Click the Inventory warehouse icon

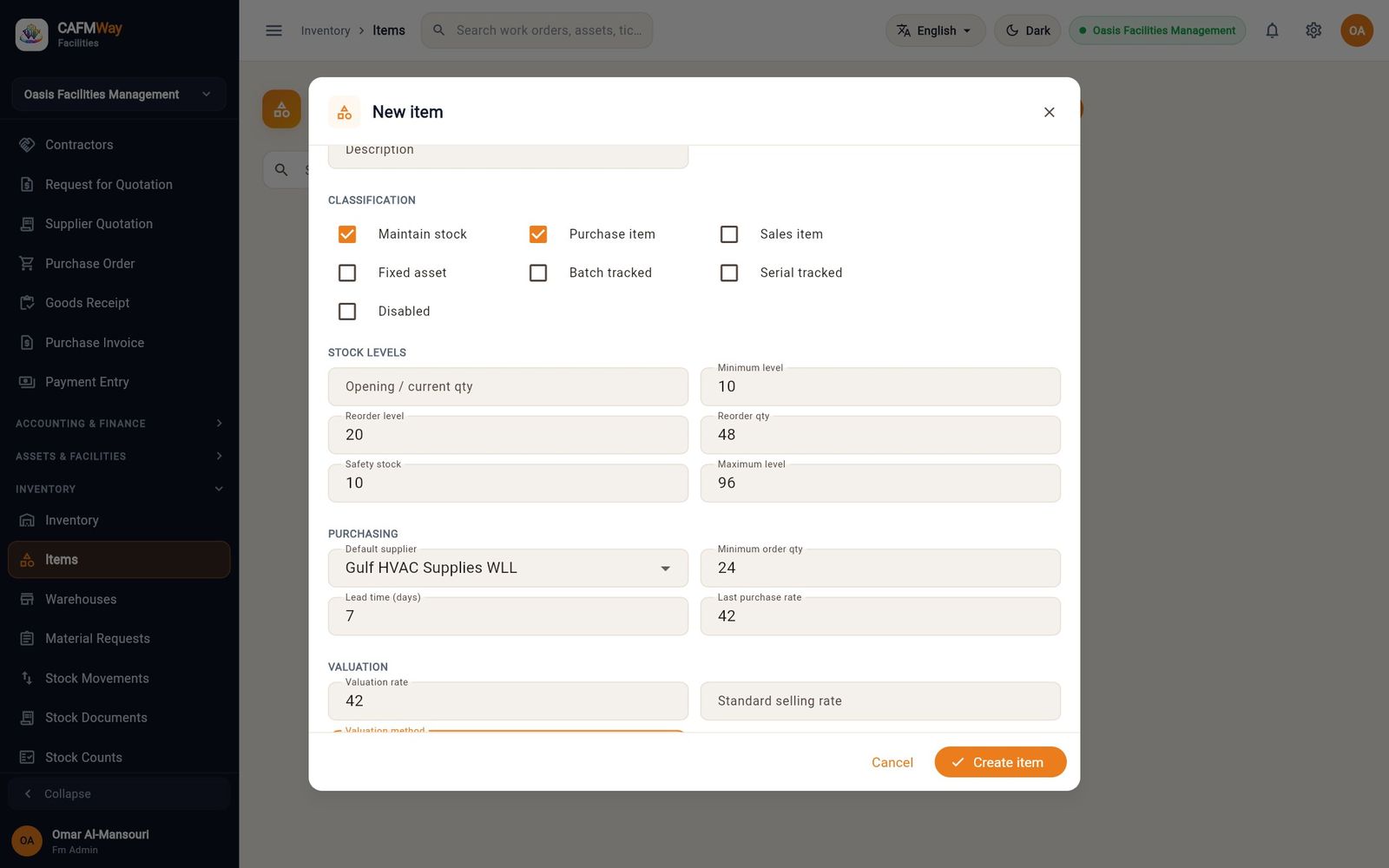point(27,520)
